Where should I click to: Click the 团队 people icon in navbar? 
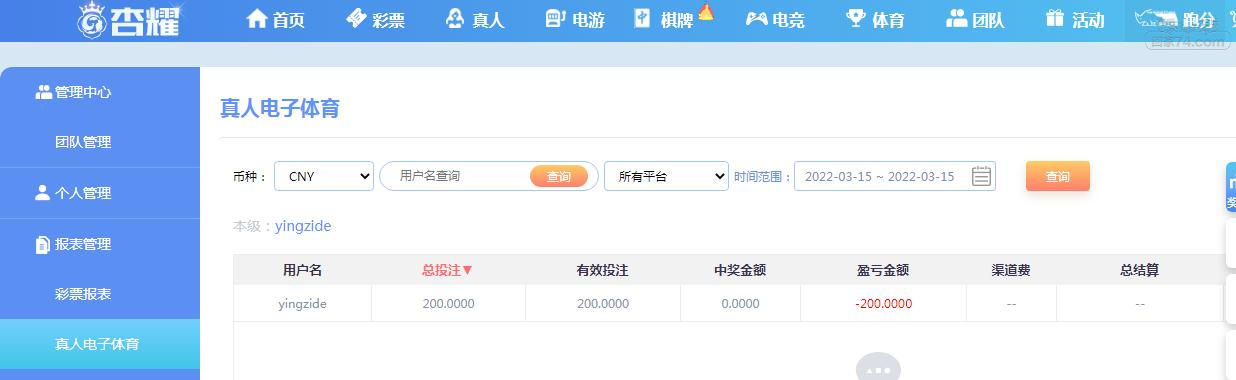pos(956,18)
